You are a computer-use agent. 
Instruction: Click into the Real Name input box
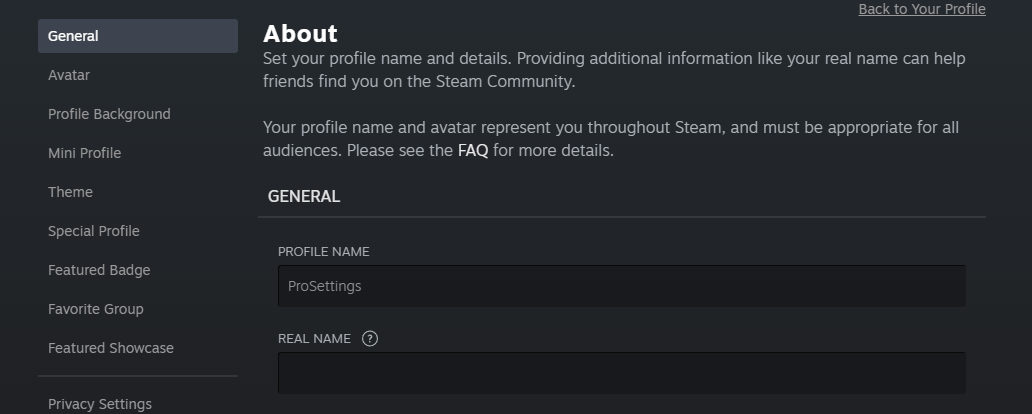coord(621,373)
